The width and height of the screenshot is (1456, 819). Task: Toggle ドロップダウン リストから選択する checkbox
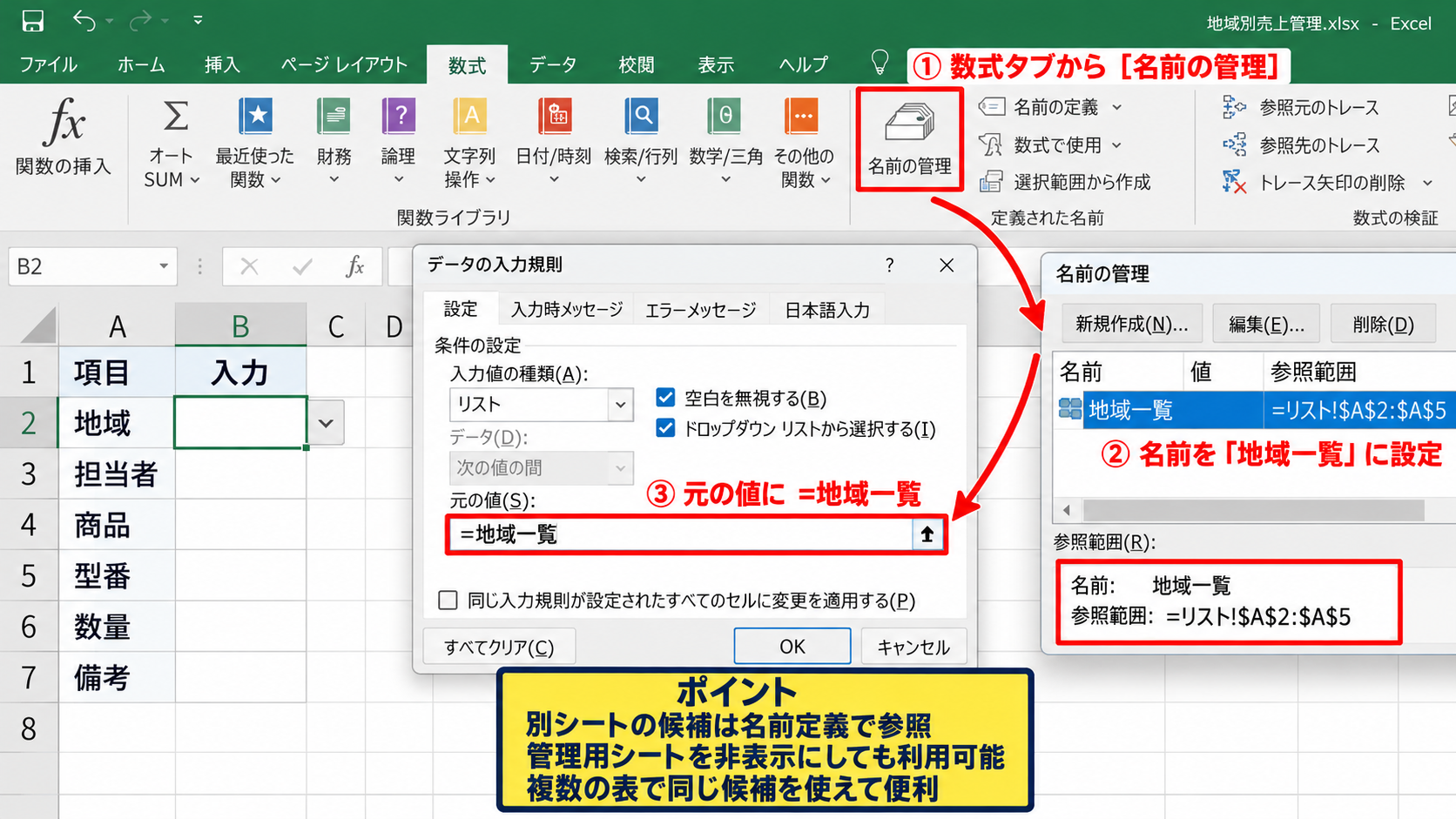tap(665, 428)
